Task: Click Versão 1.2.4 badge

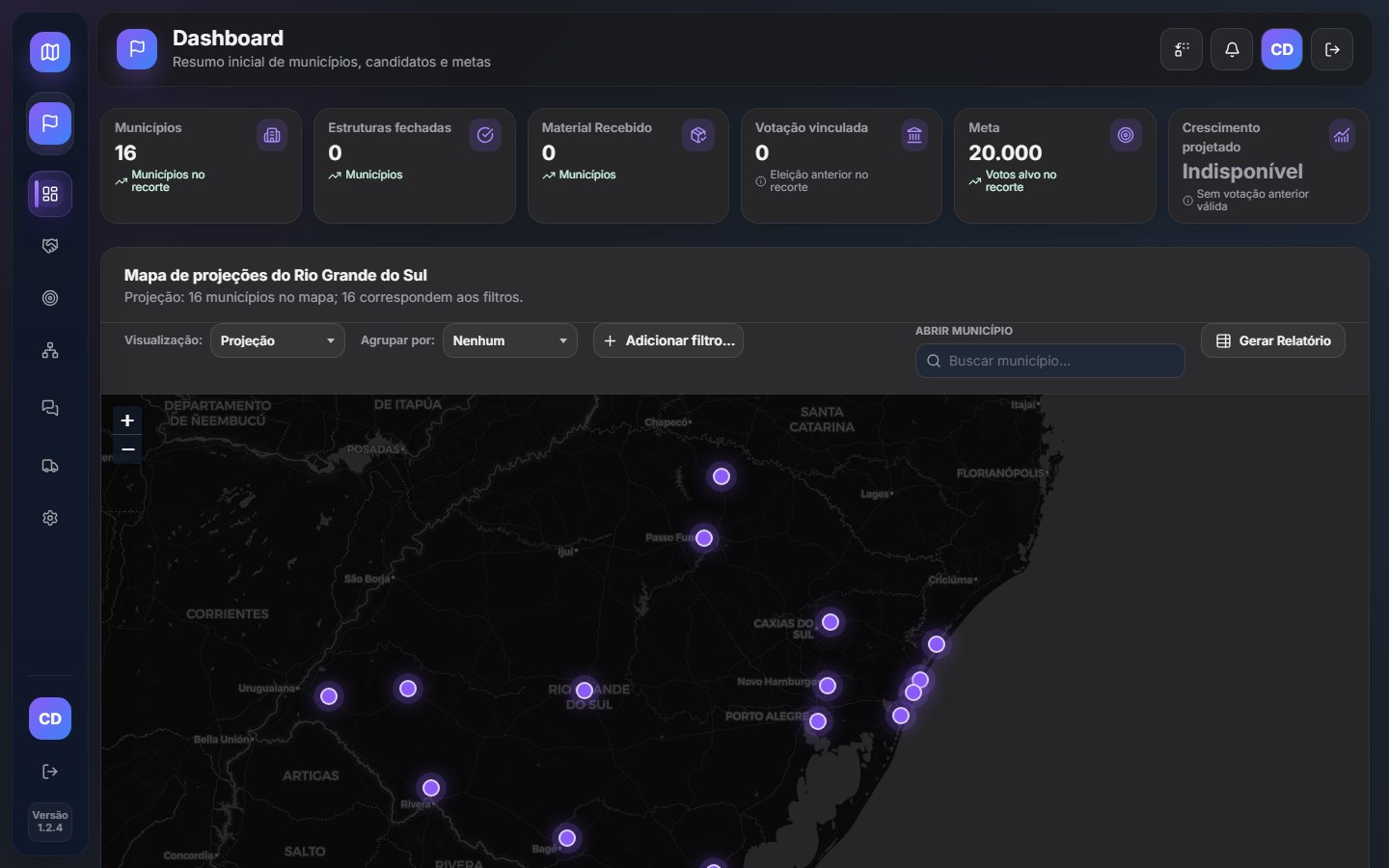Action: pyautogui.click(x=50, y=822)
